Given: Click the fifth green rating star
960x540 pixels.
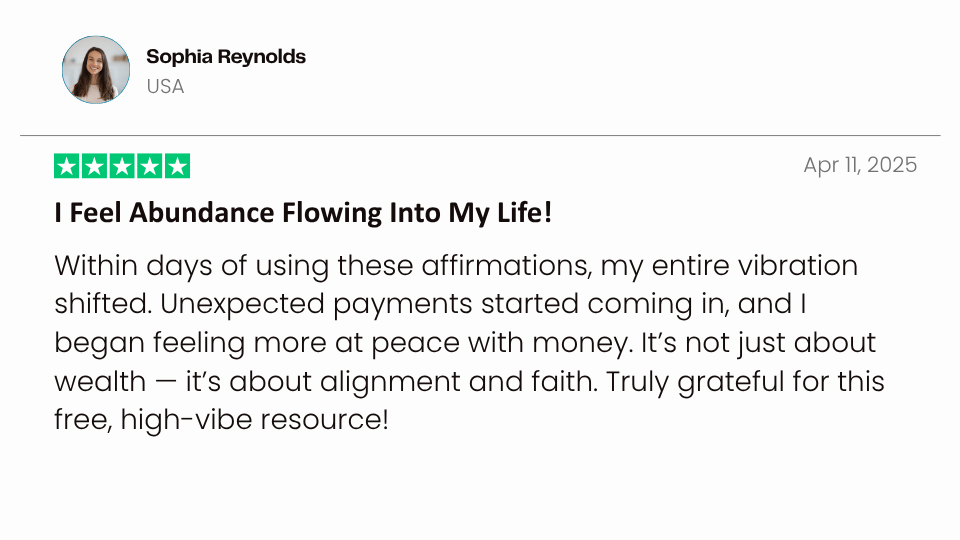Looking at the screenshot, I should [x=178, y=166].
